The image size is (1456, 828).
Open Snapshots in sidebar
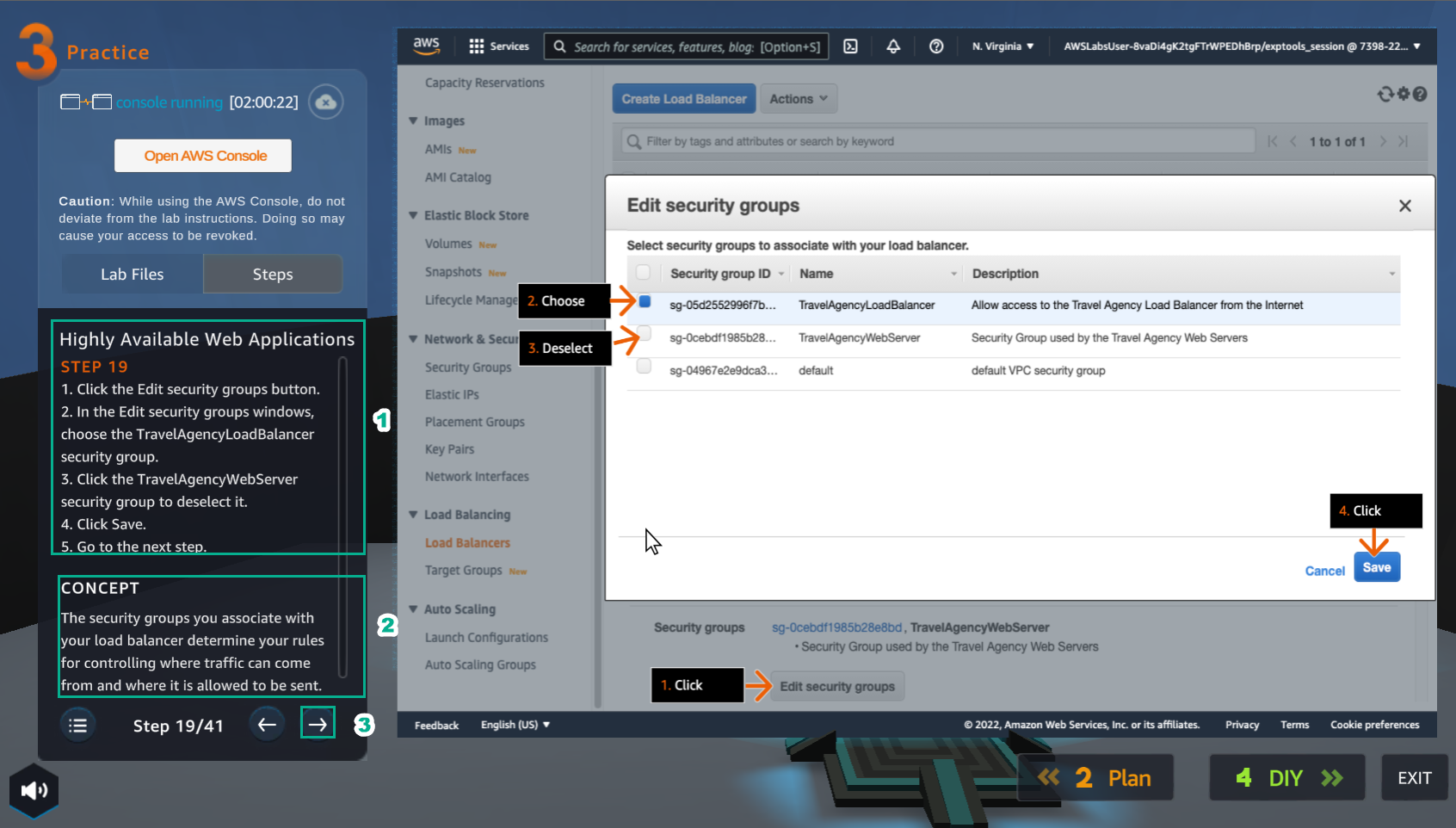click(x=453, y=272)
